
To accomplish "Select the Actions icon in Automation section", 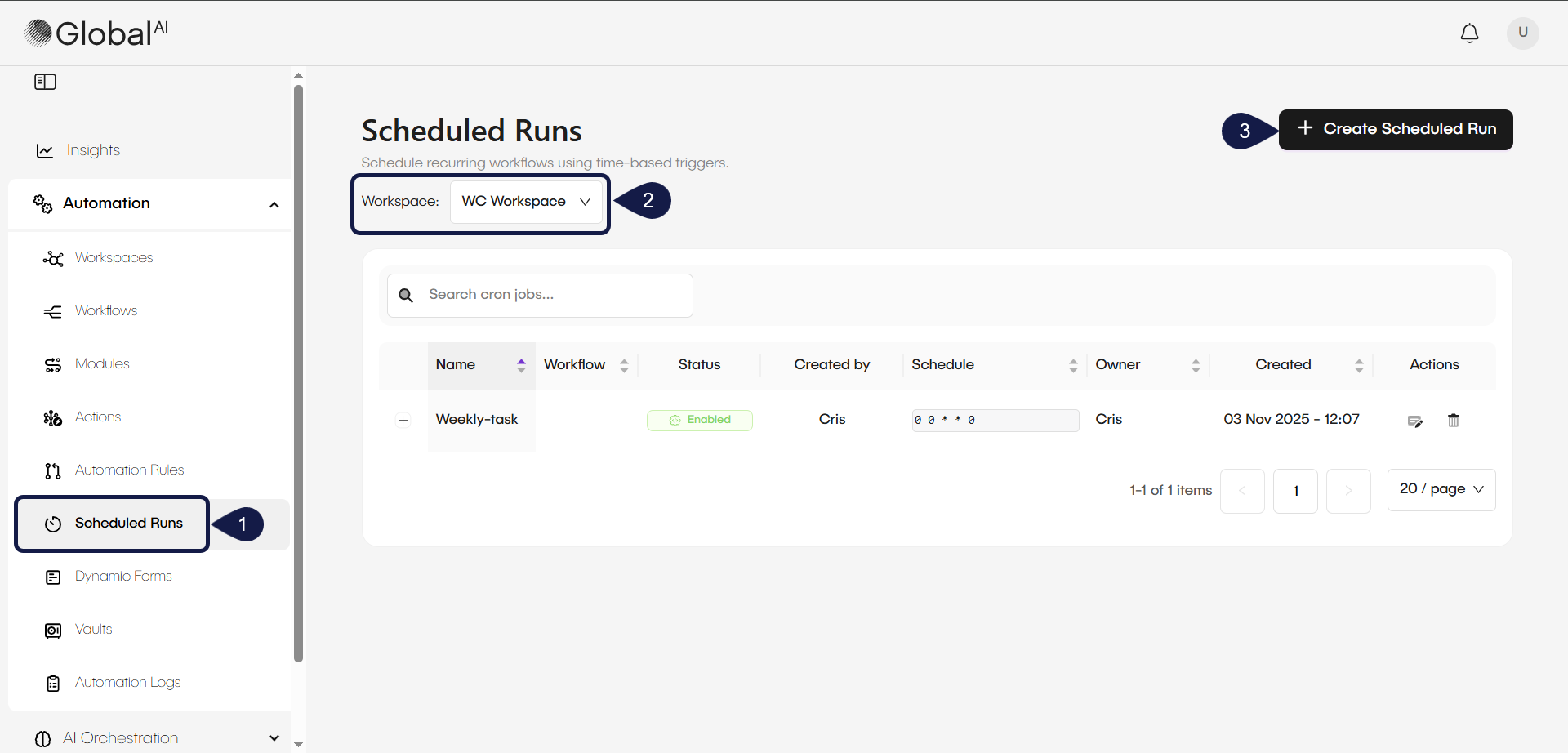I will pos(52,417).
